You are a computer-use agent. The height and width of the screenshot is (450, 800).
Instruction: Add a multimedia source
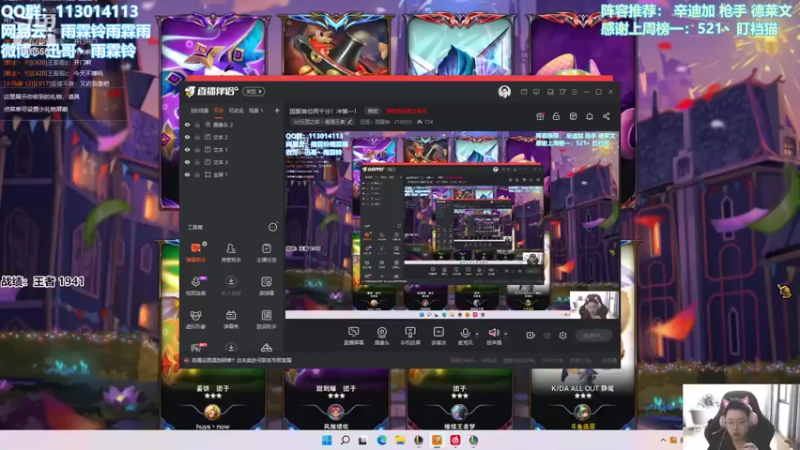(x=438, y=336)
